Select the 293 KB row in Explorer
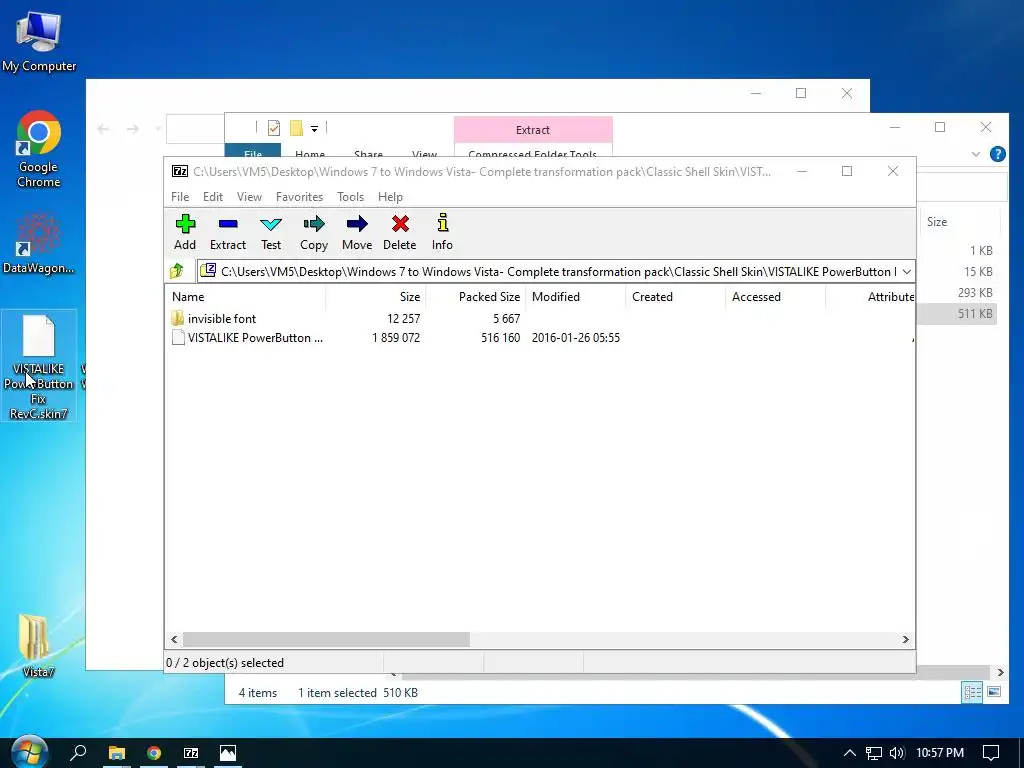Viewport: 1024px width, 768px height. coord(956,293)
